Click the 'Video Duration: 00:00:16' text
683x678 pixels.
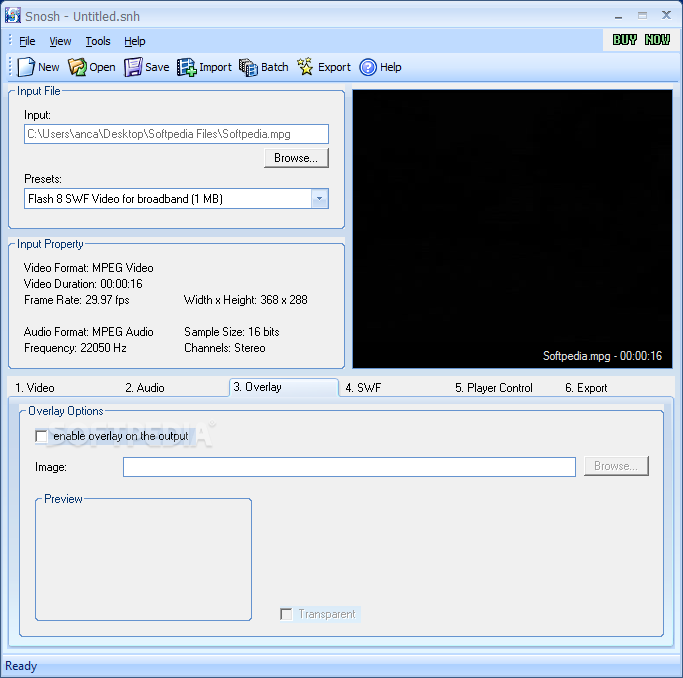click(83, 284)
